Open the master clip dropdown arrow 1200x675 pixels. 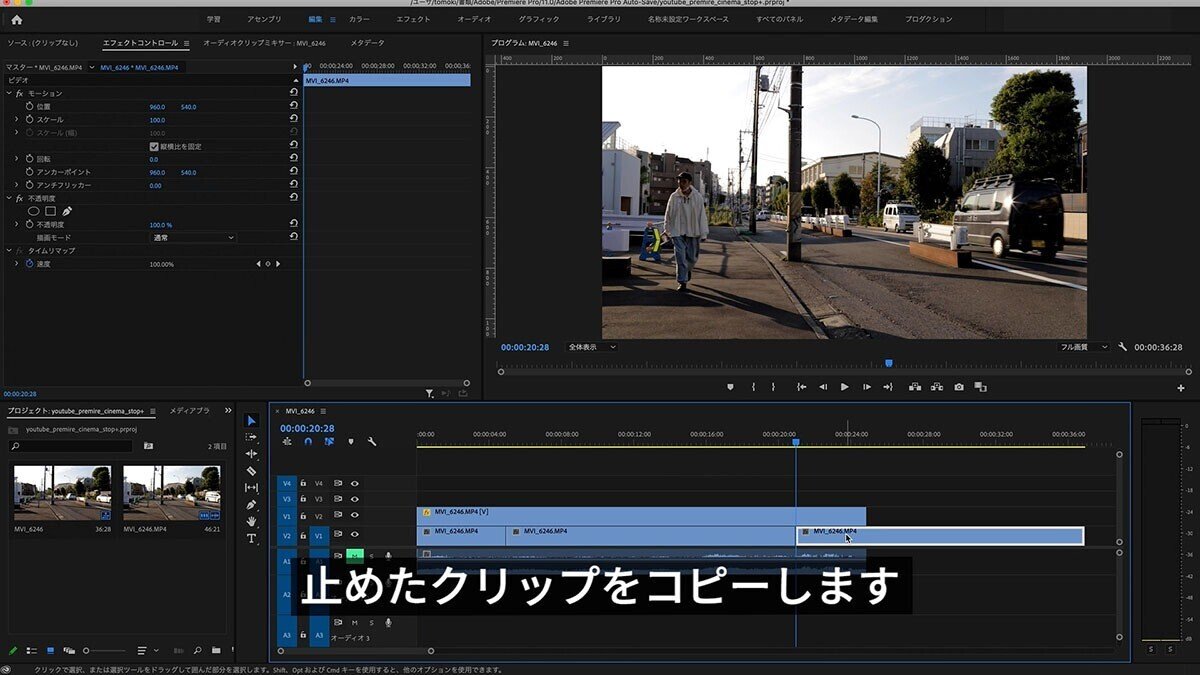coord(92,67)
